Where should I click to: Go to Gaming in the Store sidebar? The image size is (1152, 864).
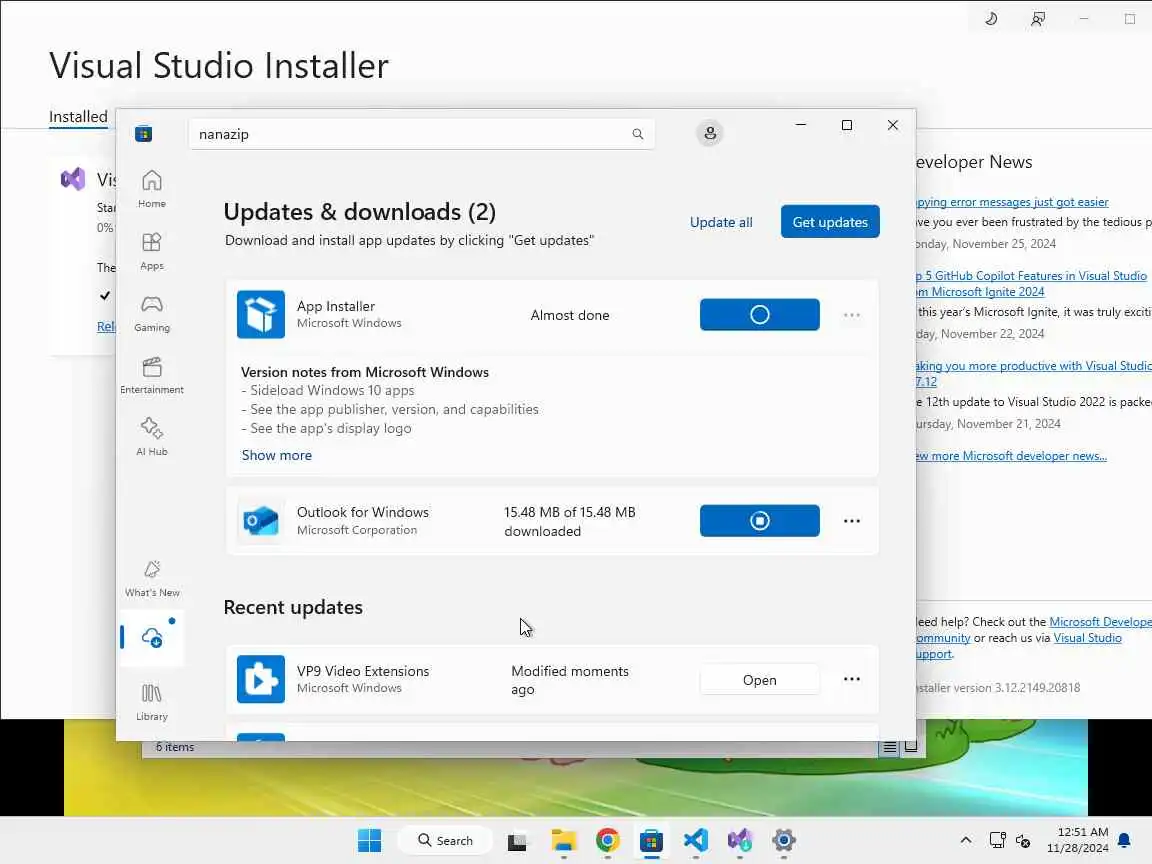point(151,313)
